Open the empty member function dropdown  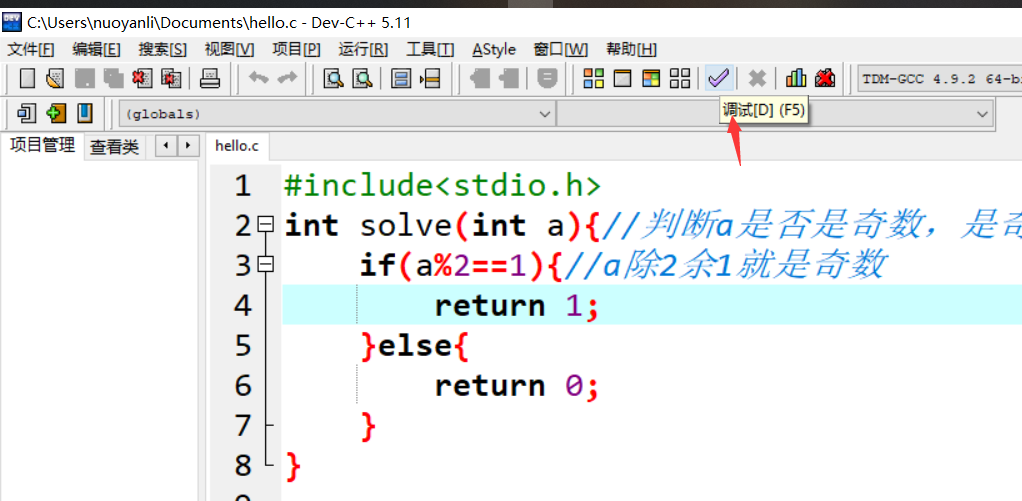(x=775, y=114)
